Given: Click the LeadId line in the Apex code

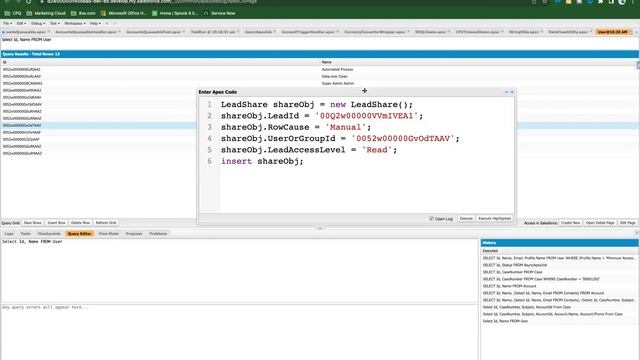Looking at the screenshot, I should (322, 116).
